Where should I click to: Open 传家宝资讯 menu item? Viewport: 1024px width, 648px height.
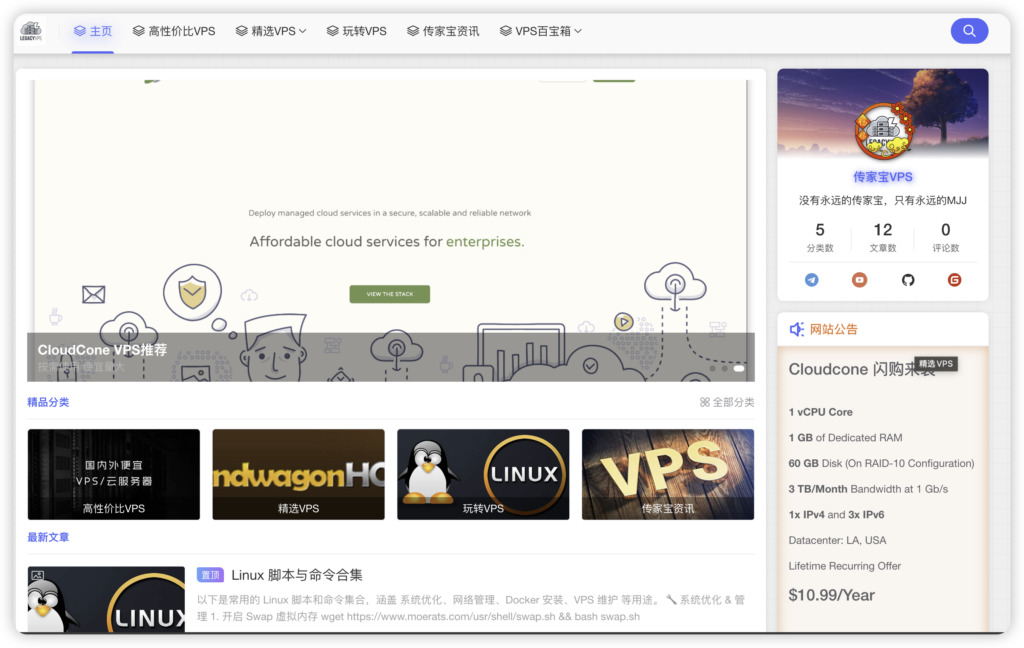[443, 31]
